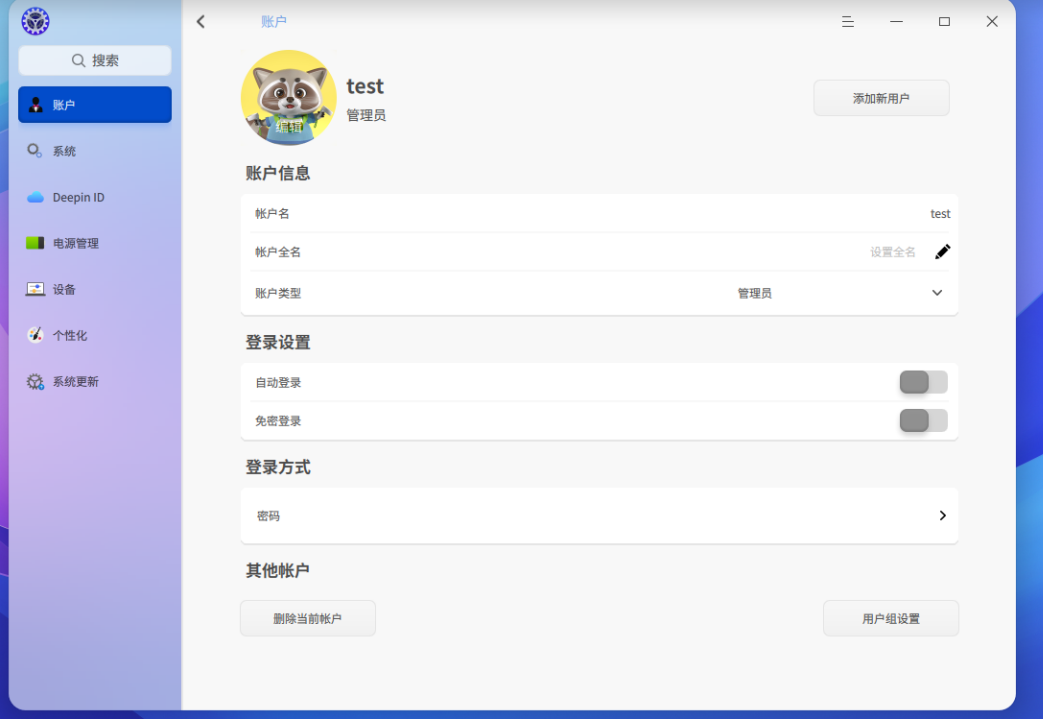The image size is (1043, 719).
Task: Toggle the 自动登录 switch
Action: [923, 382]
